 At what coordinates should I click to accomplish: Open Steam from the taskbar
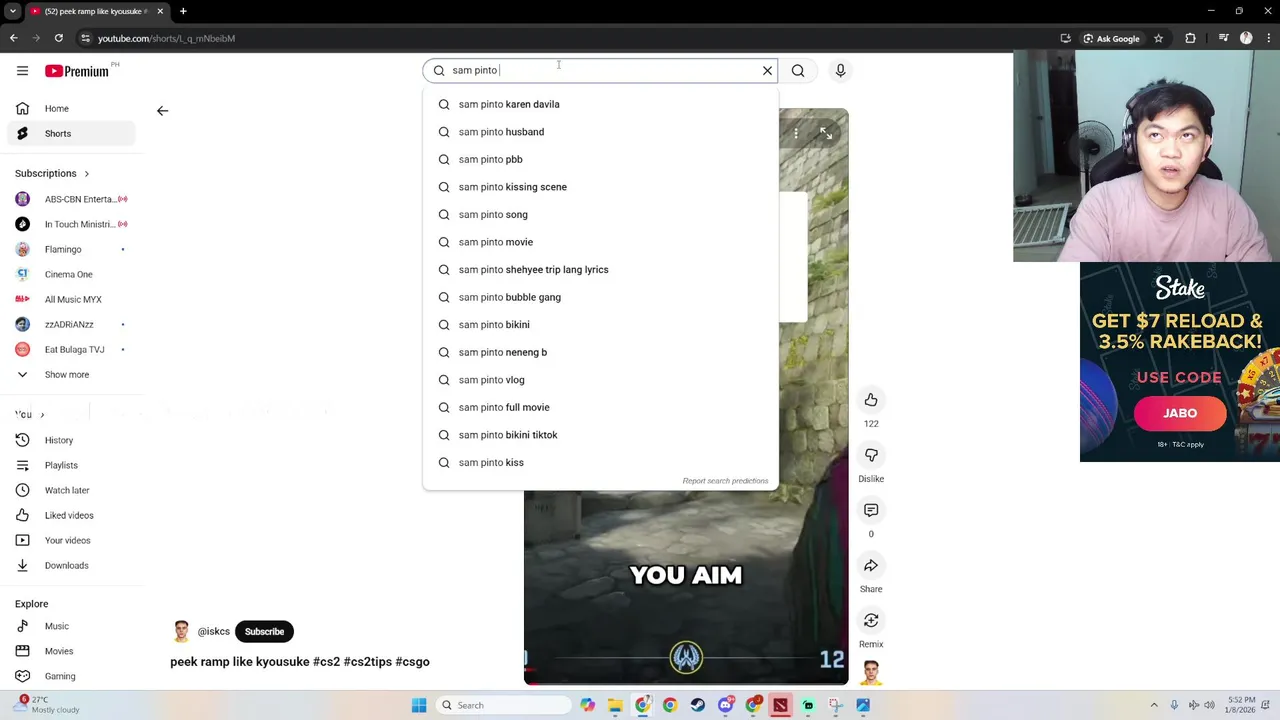coord(697,705)
